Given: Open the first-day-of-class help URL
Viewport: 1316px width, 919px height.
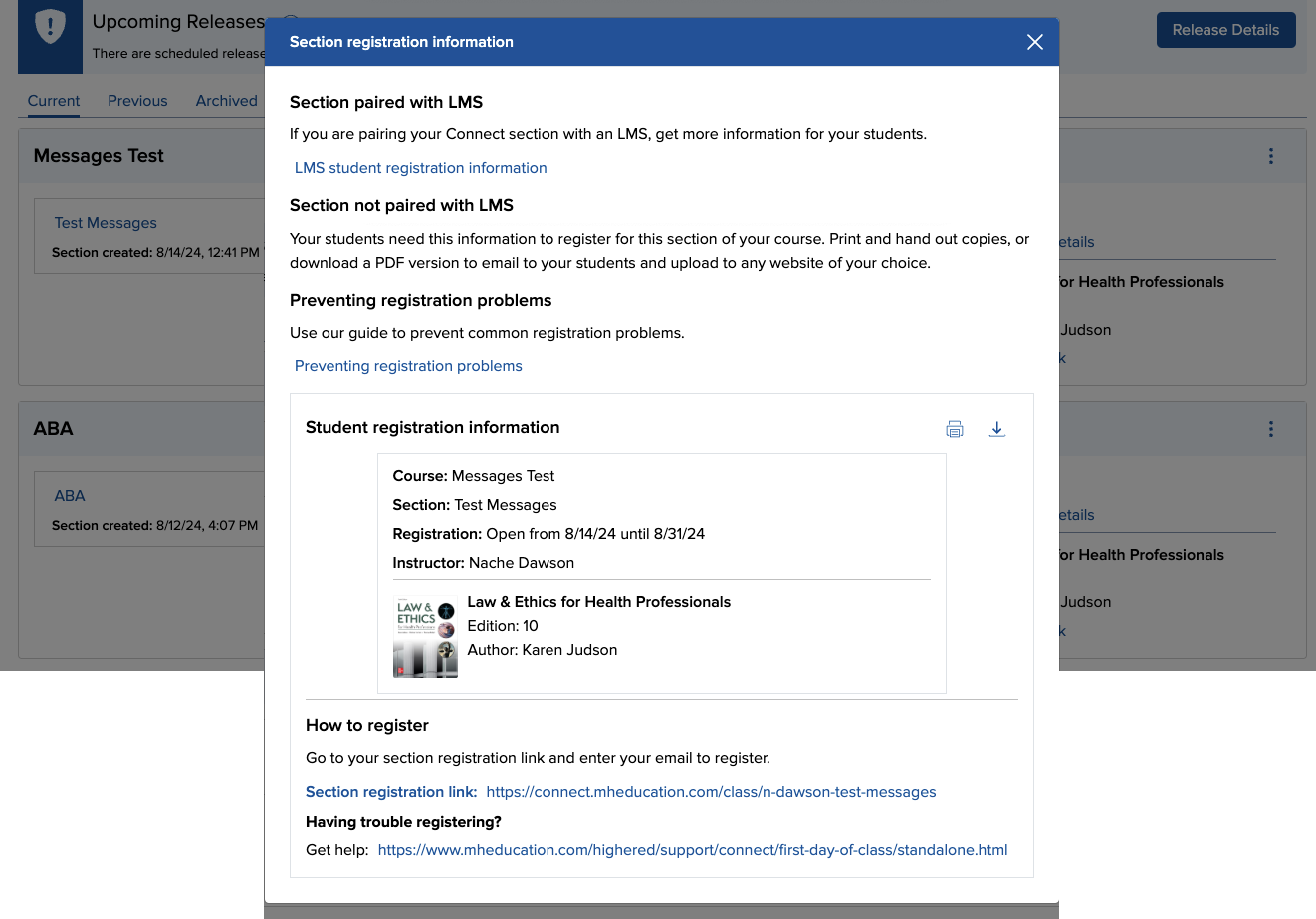Looking at the screenshot, I should tap(692, 850).
